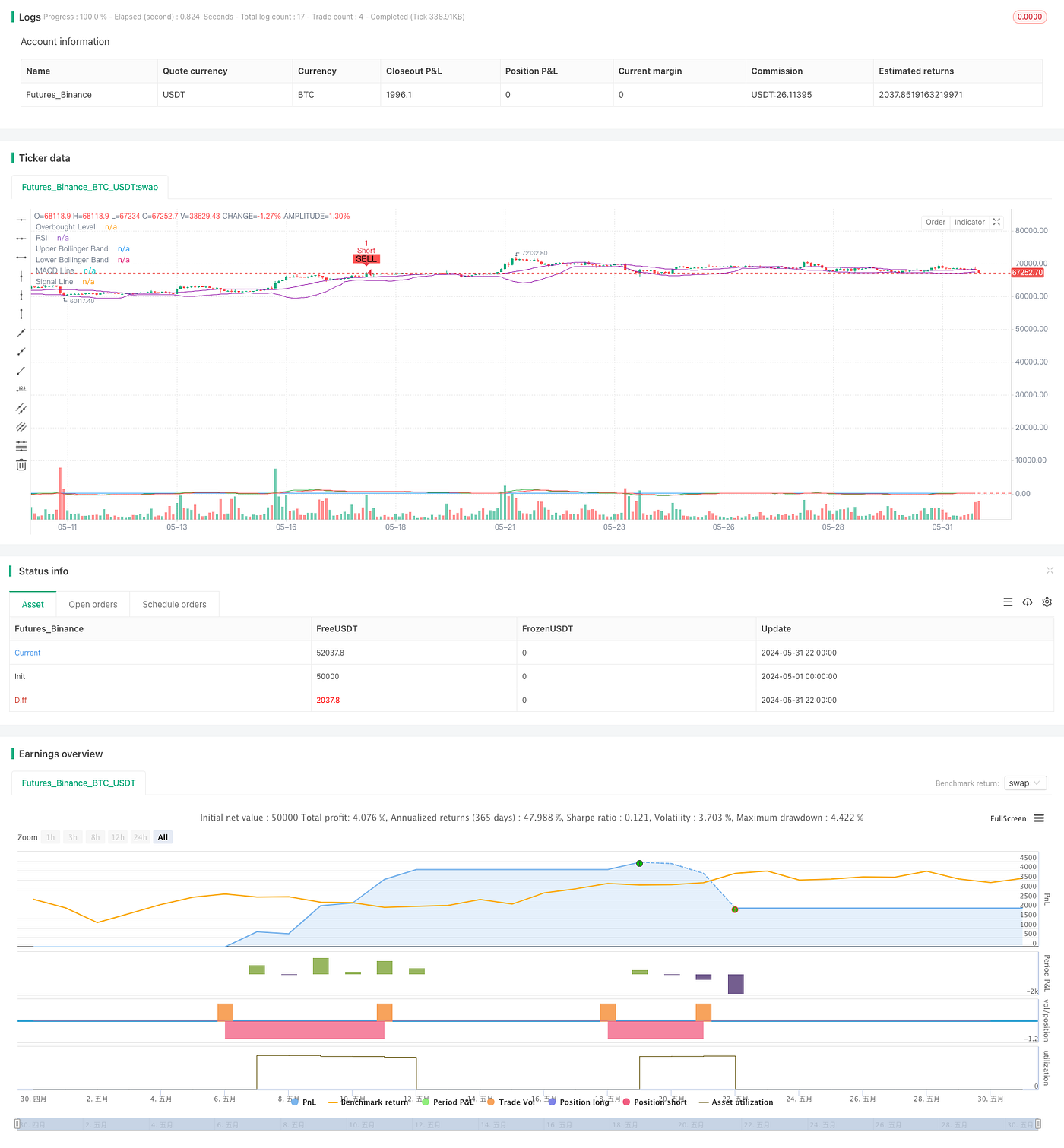Open settings gear in Status info panel

coord(1047,602)
